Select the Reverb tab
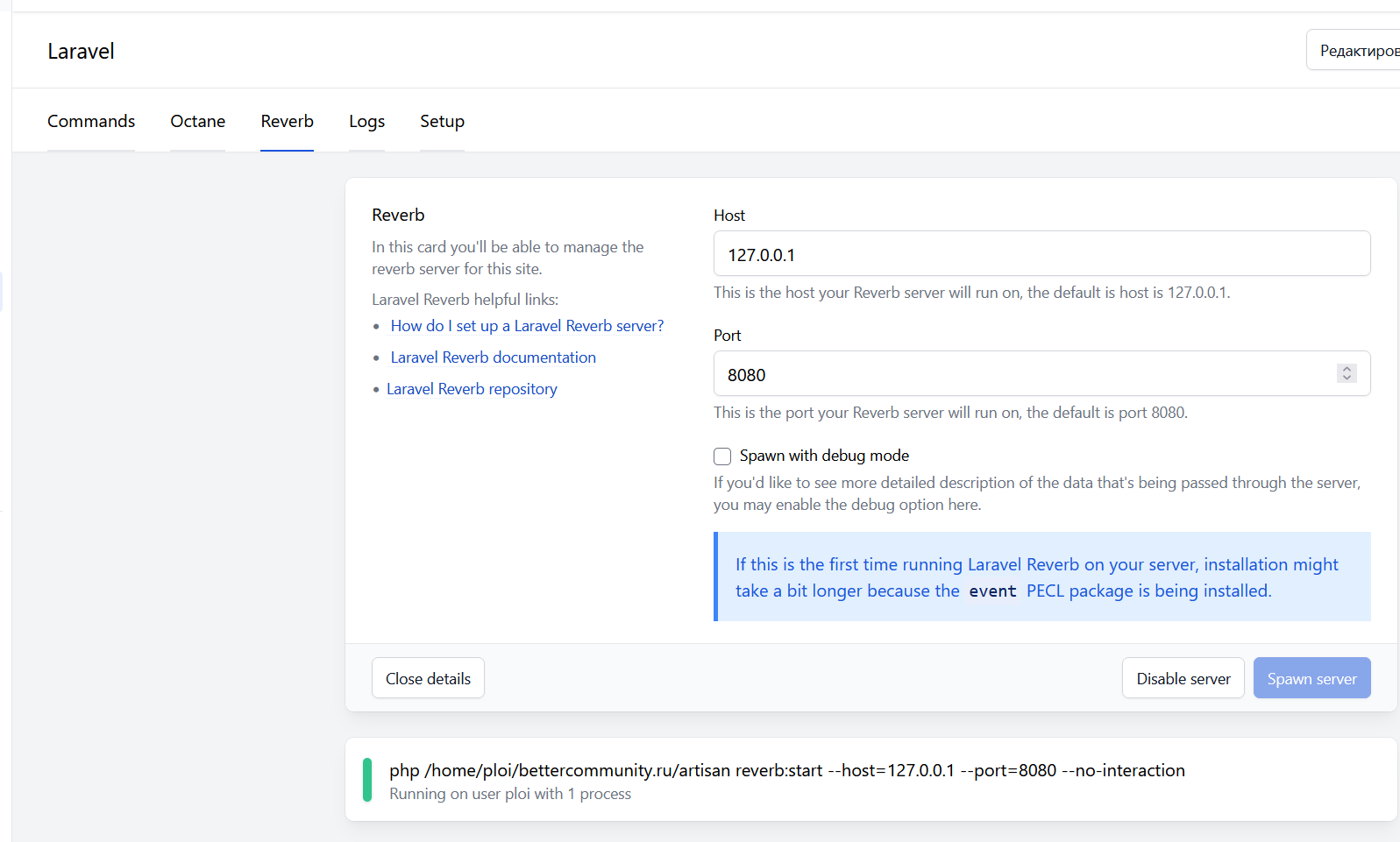The image size is (1400, 842). point(287,121)
